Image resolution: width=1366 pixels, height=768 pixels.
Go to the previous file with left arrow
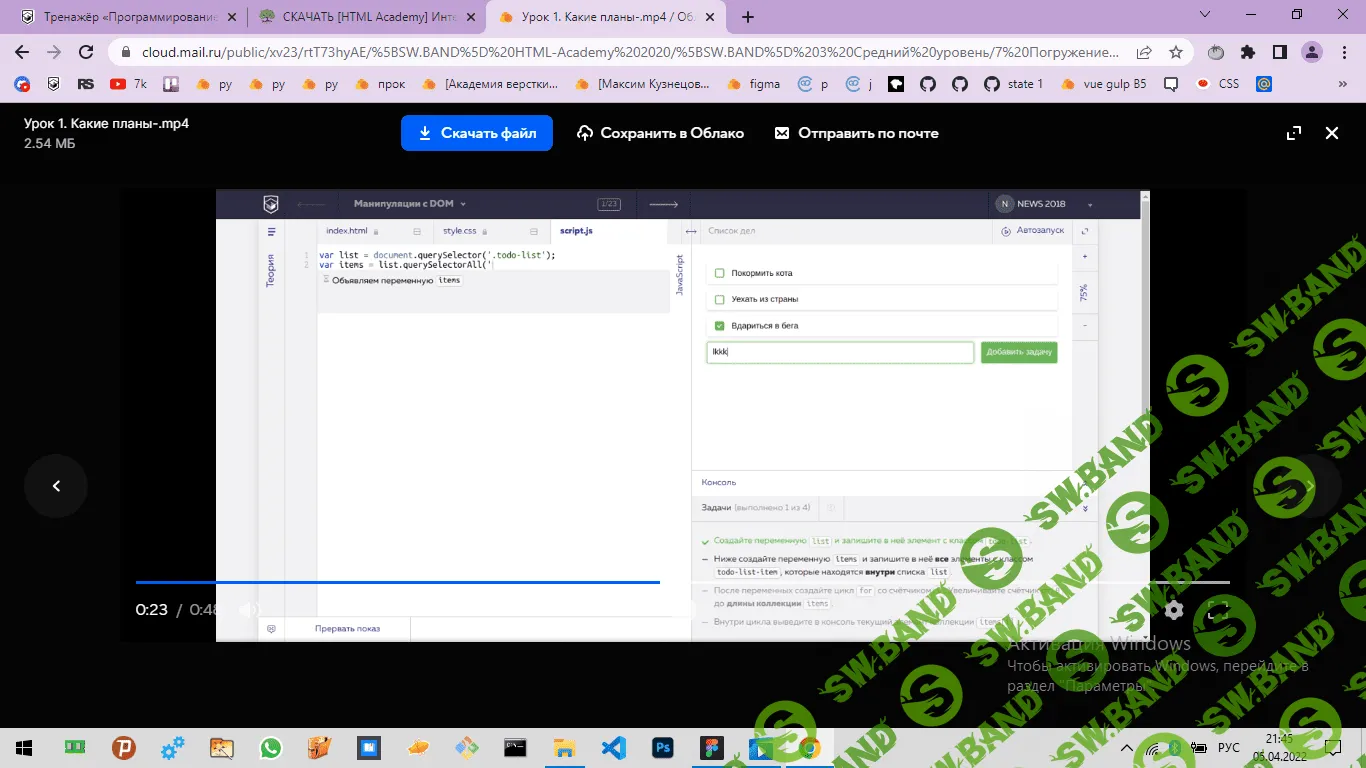[x=56, y=486]
